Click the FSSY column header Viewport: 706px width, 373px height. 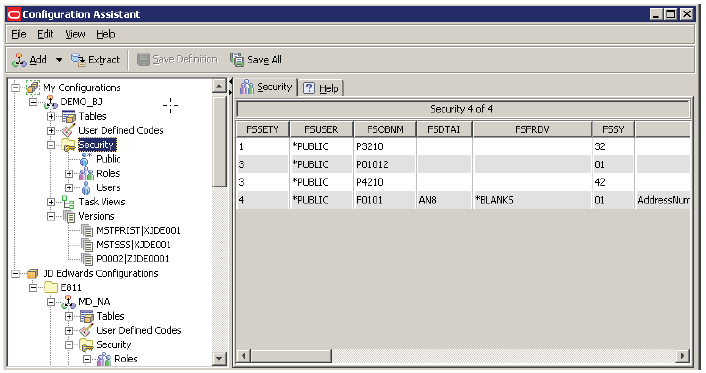pyautogui.click(x=613, y=130)
